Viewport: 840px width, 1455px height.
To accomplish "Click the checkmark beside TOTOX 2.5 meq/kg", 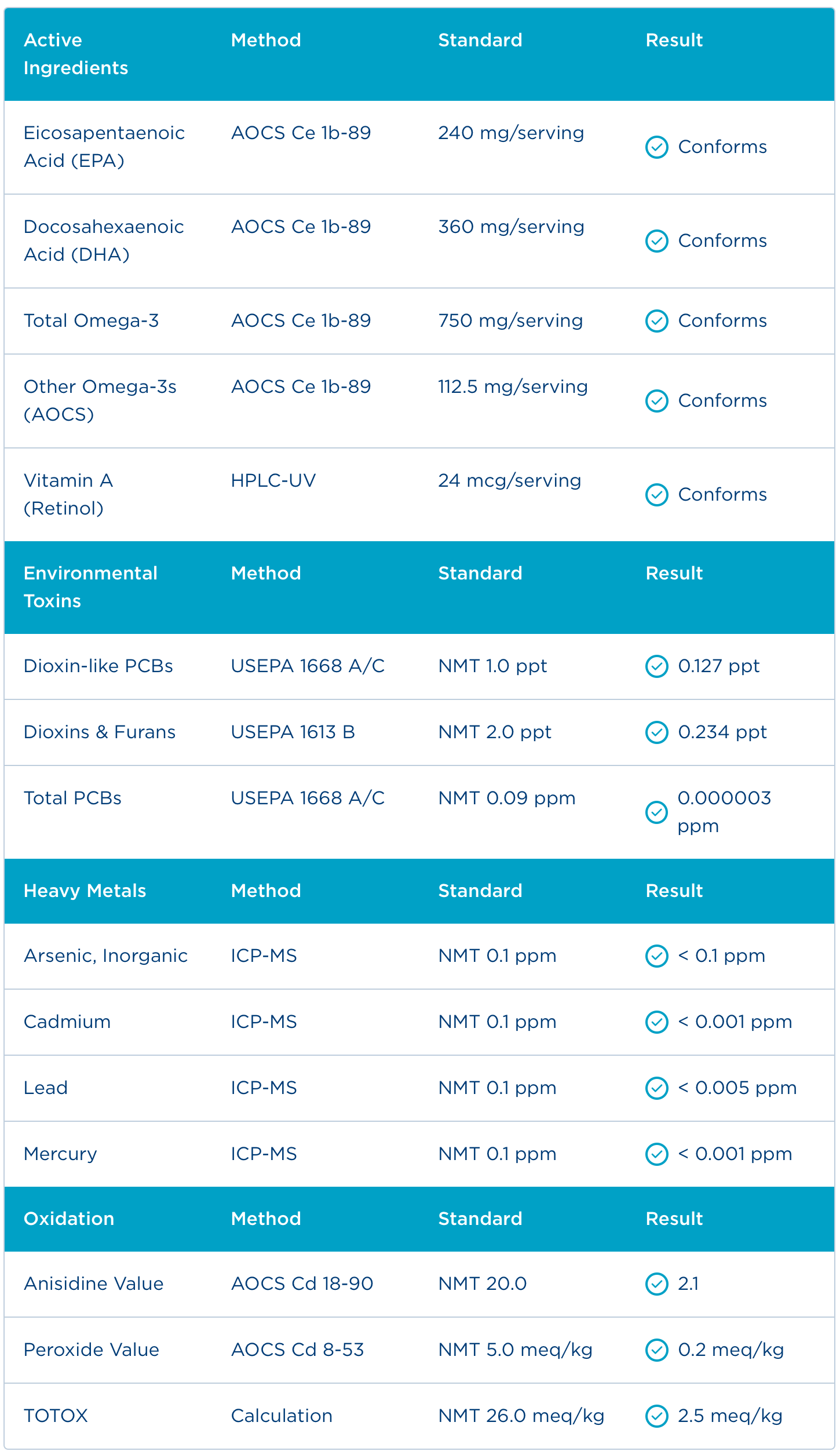I will (x=656, y=1416).
